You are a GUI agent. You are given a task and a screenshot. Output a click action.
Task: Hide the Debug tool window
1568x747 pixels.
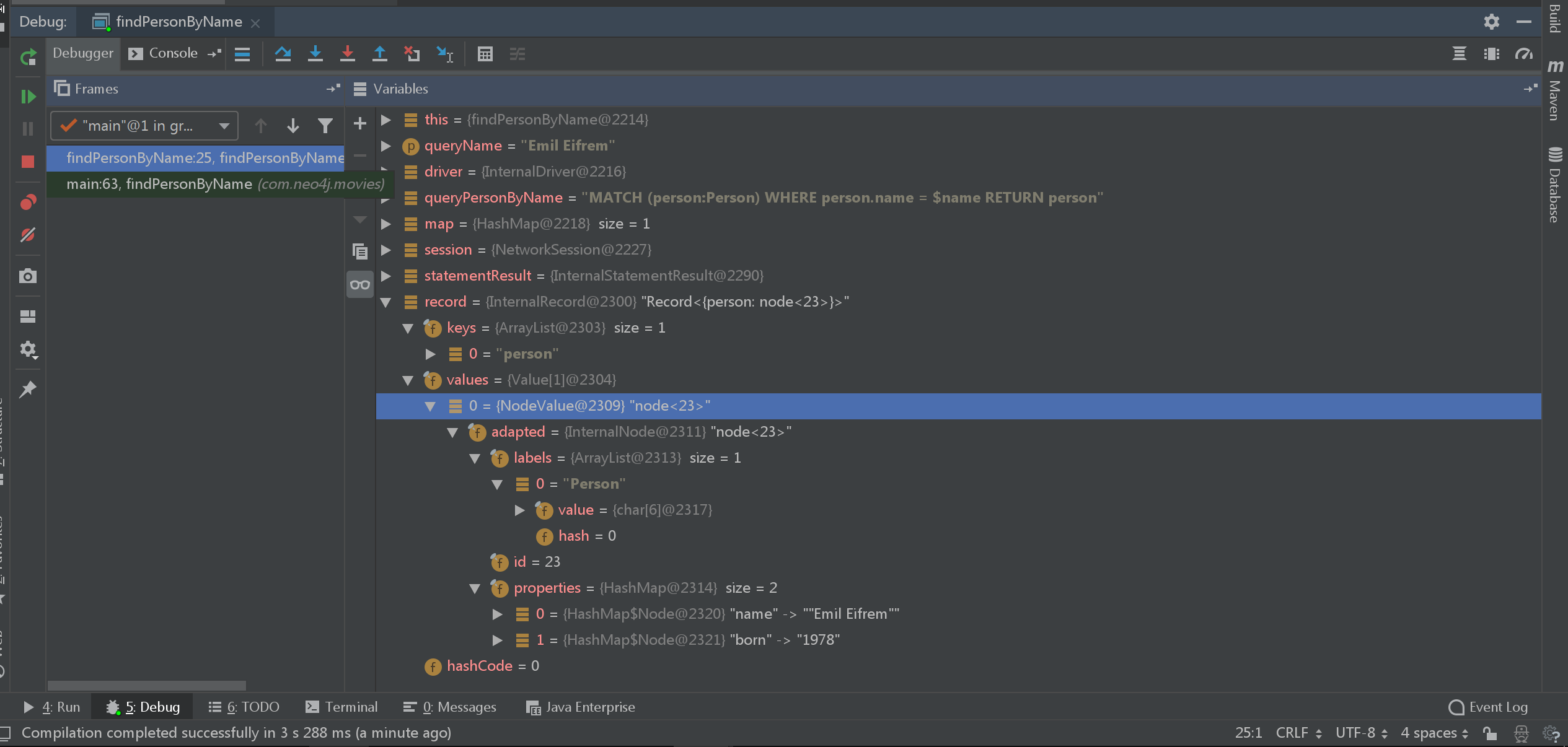(1524, 22)
